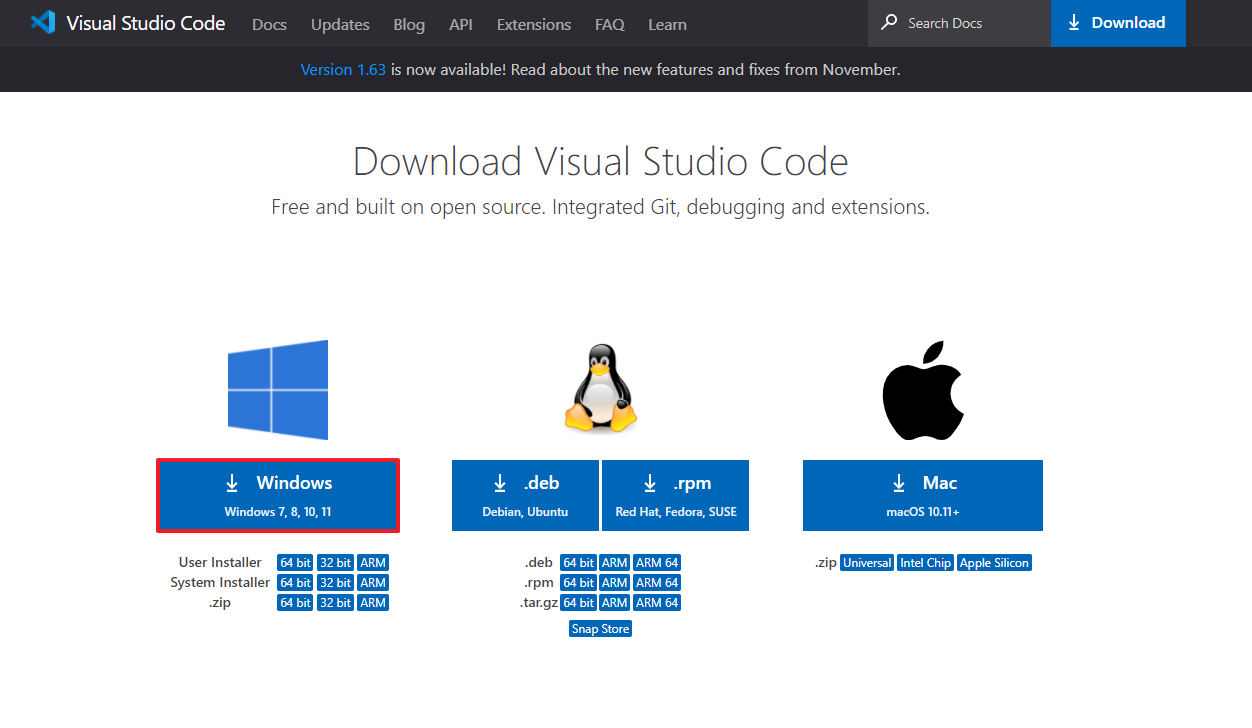Download the Windows 7, 8, 10, 11 installer

pos(278,495)
